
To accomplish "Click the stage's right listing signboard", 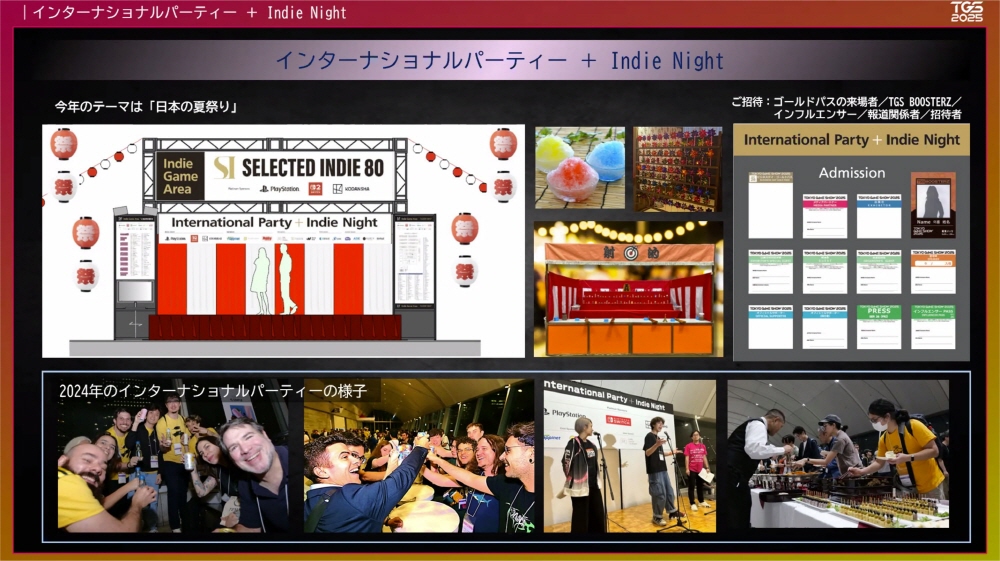I will 415,260.
